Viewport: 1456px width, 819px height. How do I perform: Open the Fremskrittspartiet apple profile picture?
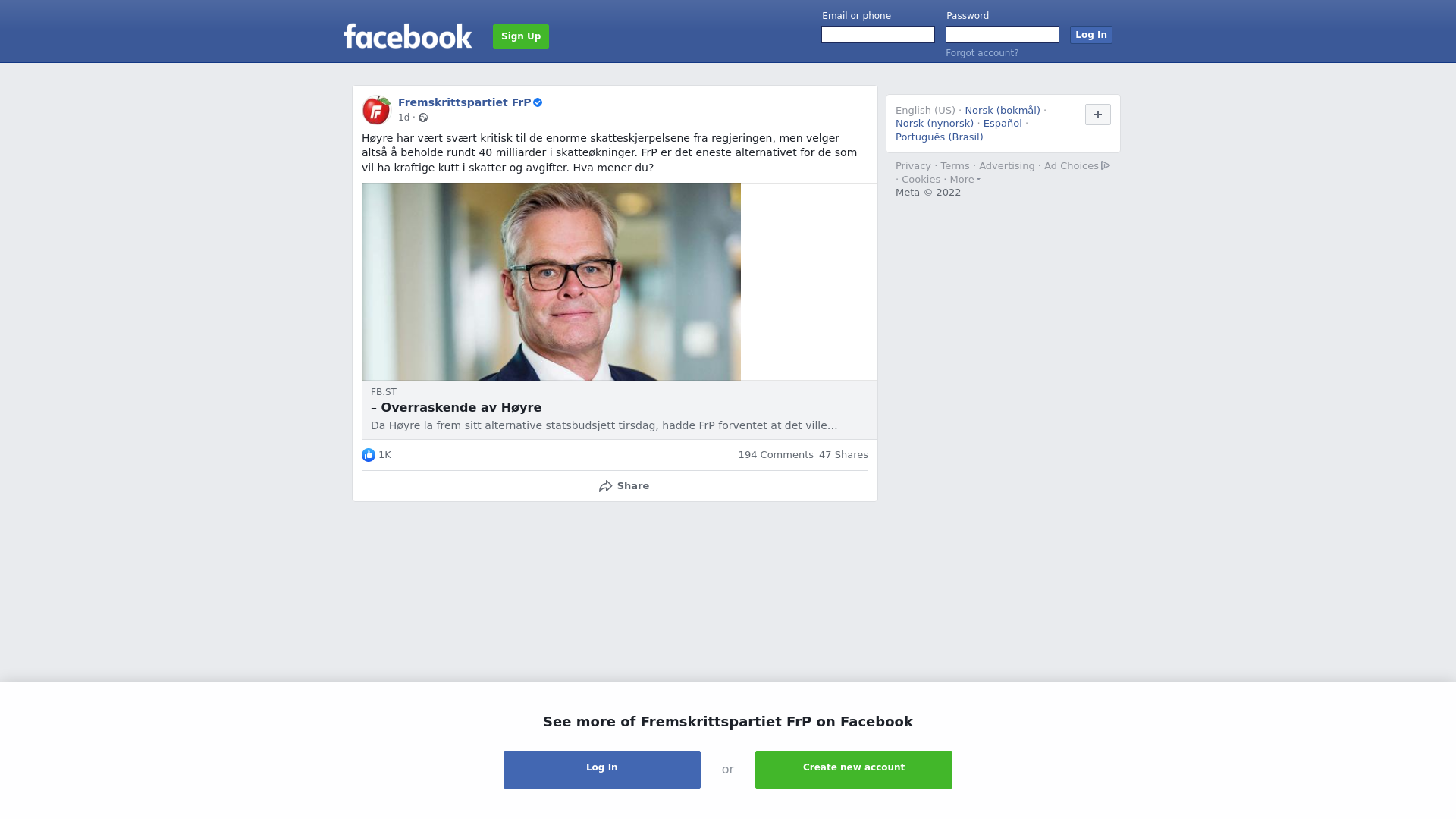tap(376, 110)
